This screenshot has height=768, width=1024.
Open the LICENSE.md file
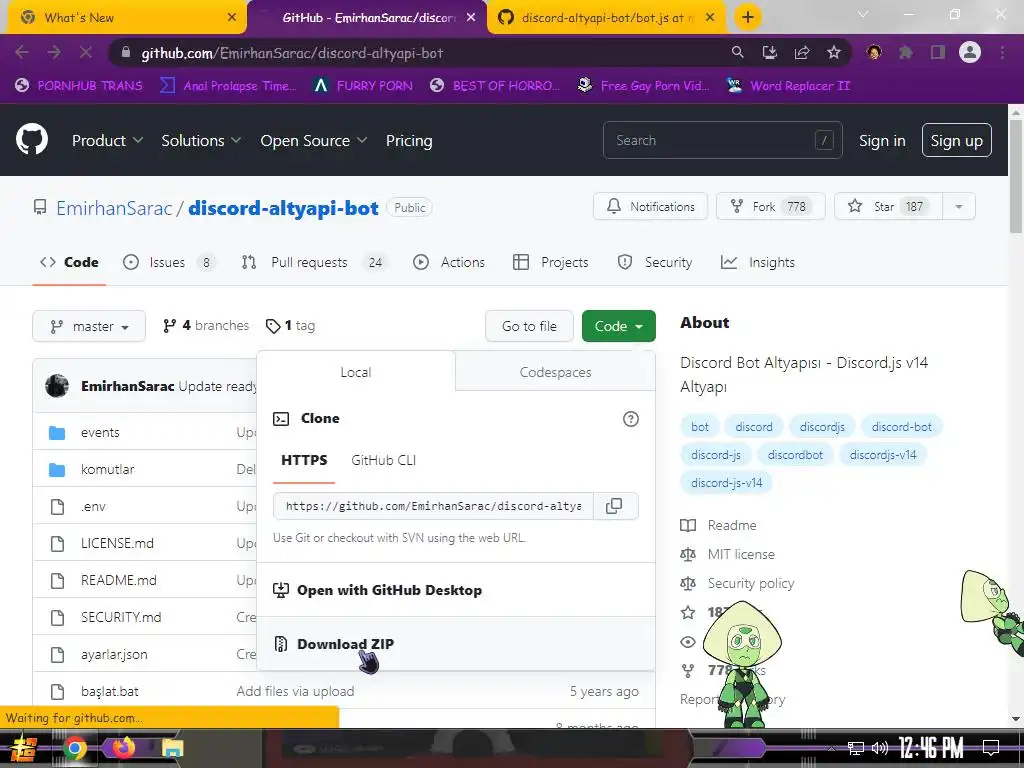point(117,543)
